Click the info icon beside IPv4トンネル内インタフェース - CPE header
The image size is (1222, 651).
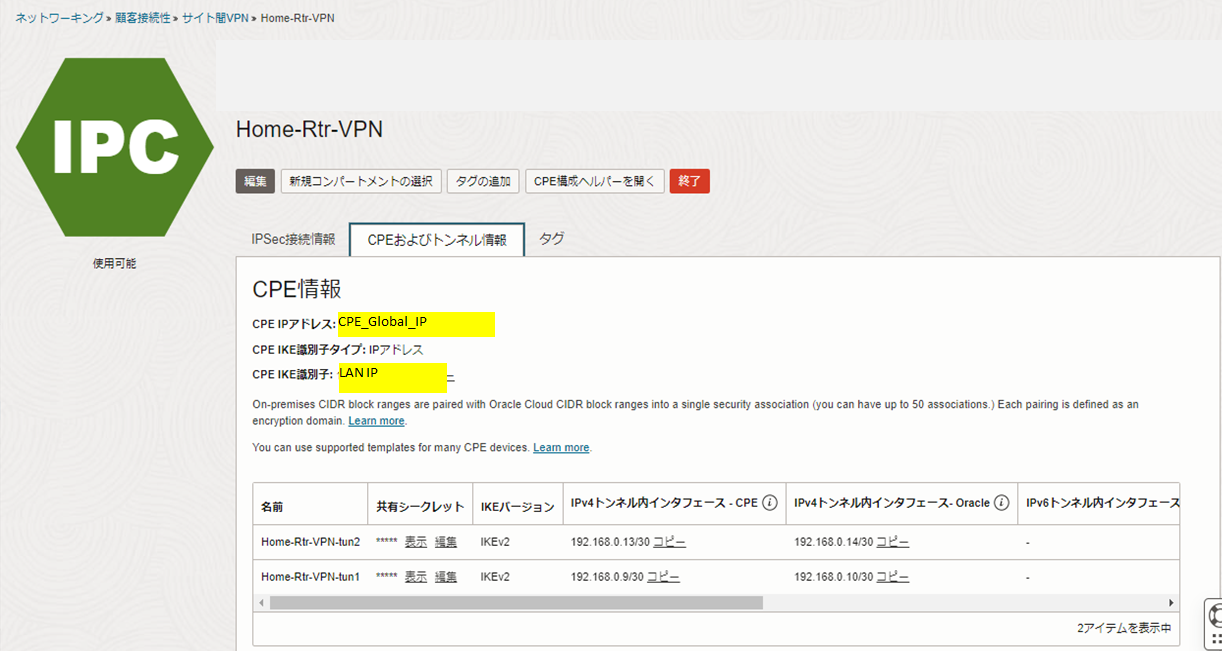click(x=768, y=503)
